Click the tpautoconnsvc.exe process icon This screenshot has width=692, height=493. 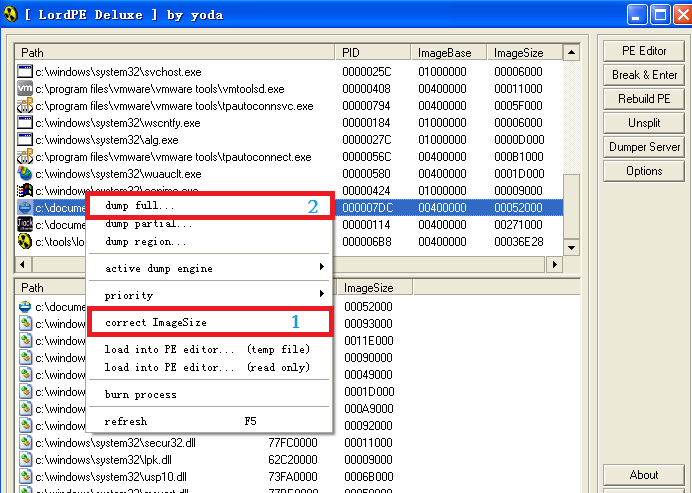[x=25, y=105]
